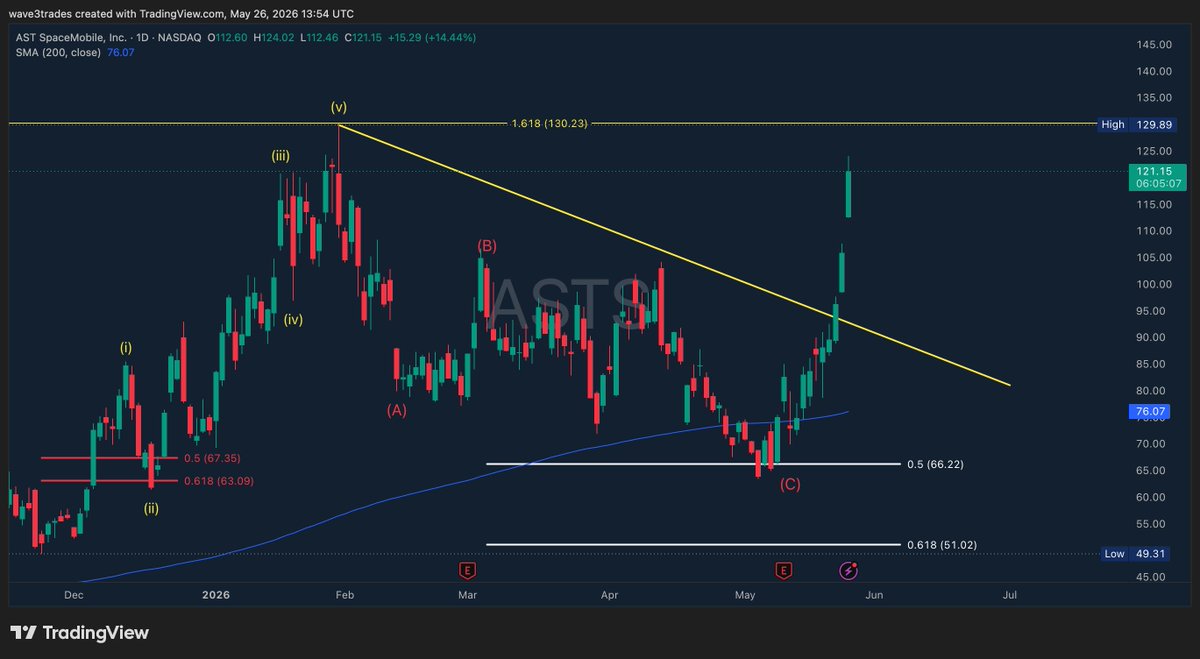
Task: Click the Feb label on time axis
Action: click(345, 595)
